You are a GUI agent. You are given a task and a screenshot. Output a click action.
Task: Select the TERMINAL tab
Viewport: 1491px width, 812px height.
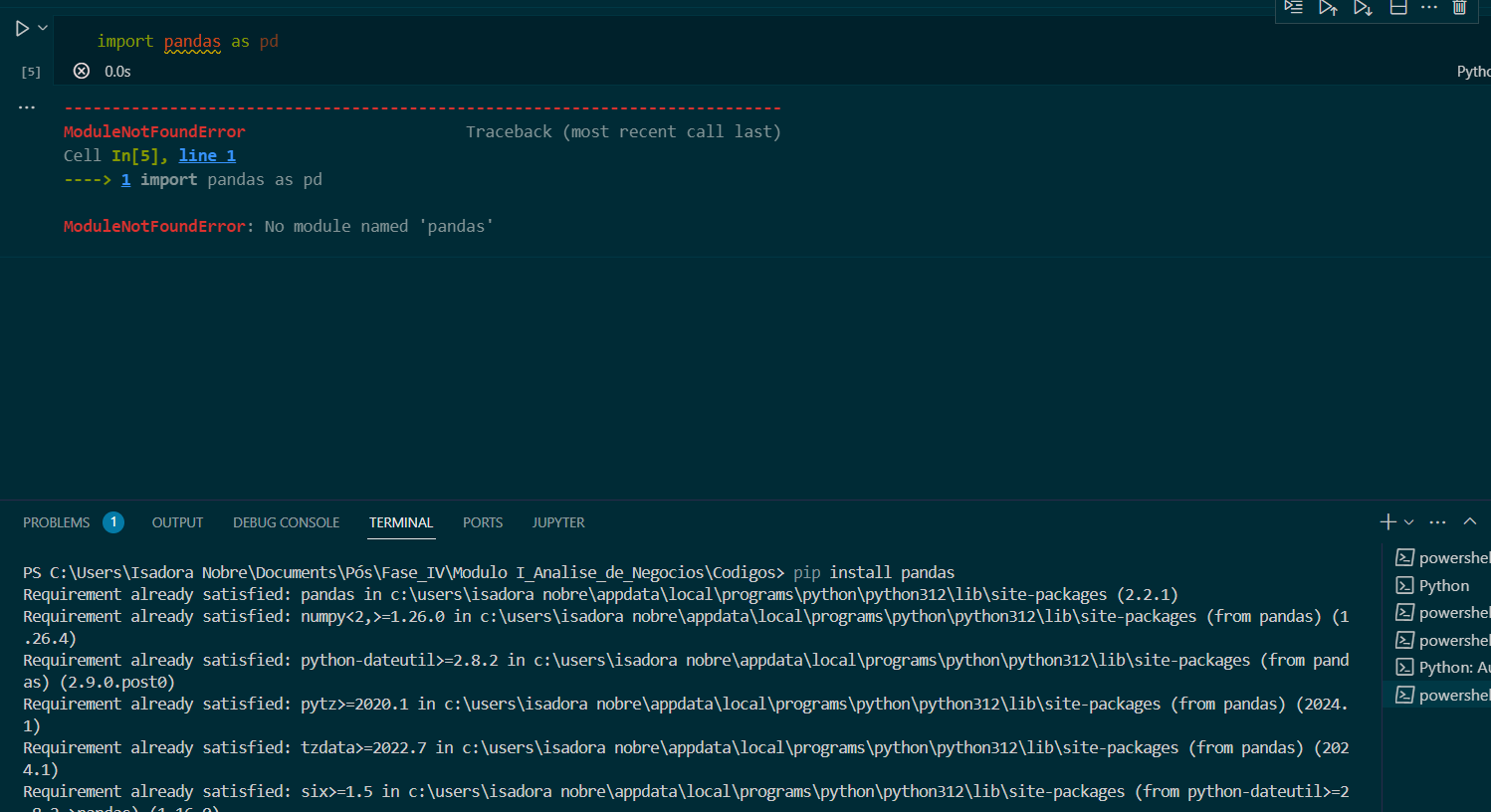point(401,522)
